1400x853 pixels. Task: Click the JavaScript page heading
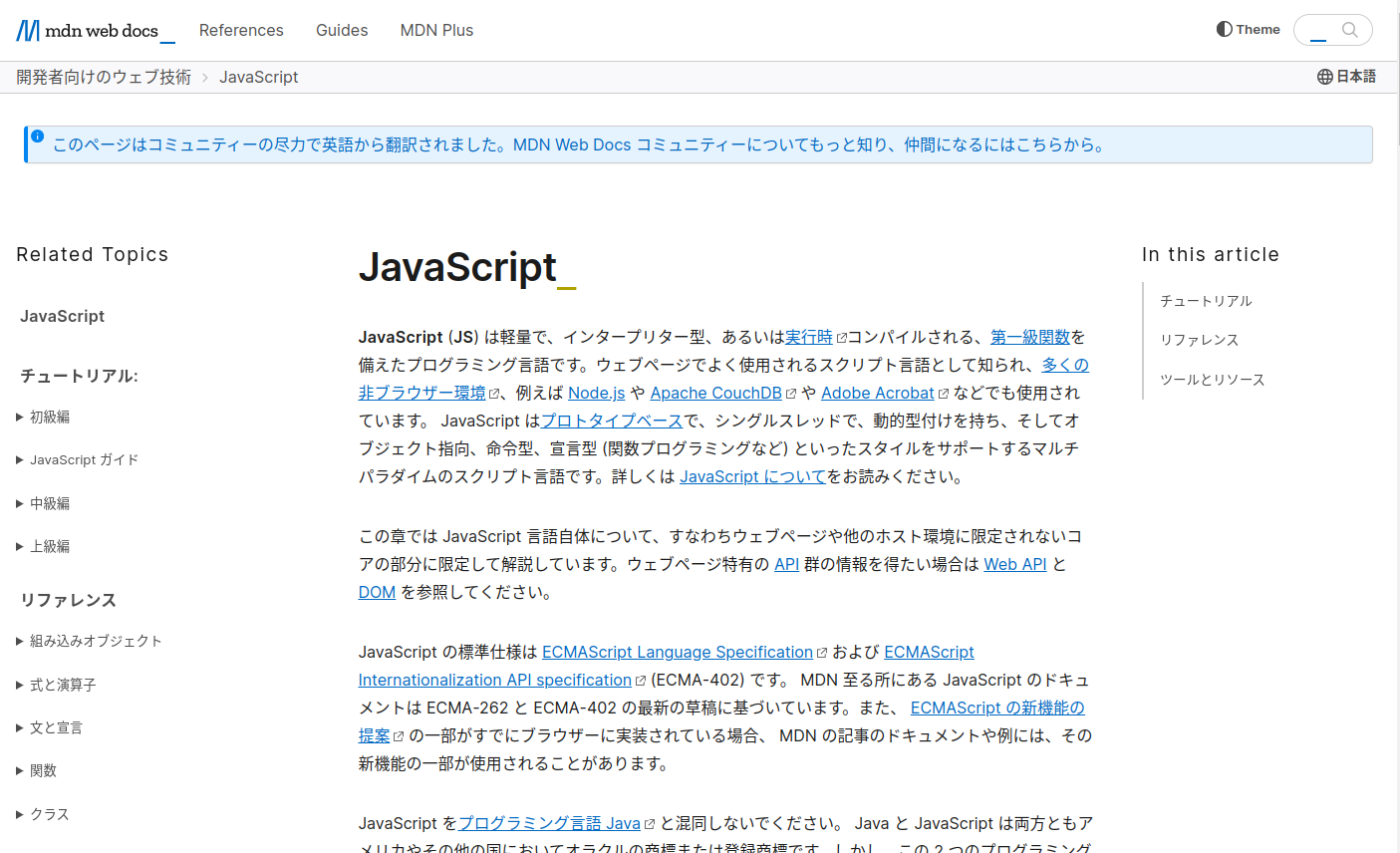[466, 267]
